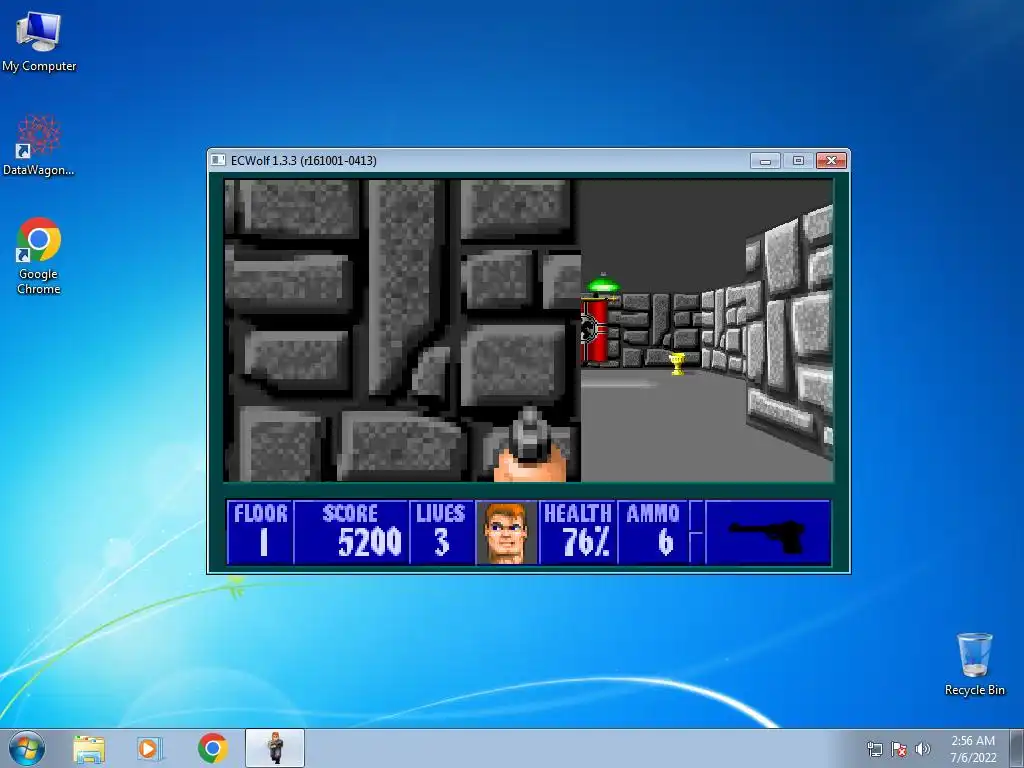
Task: Click the ECWolf 1.3.3 title bar text
Action: (x=304, y=161)
